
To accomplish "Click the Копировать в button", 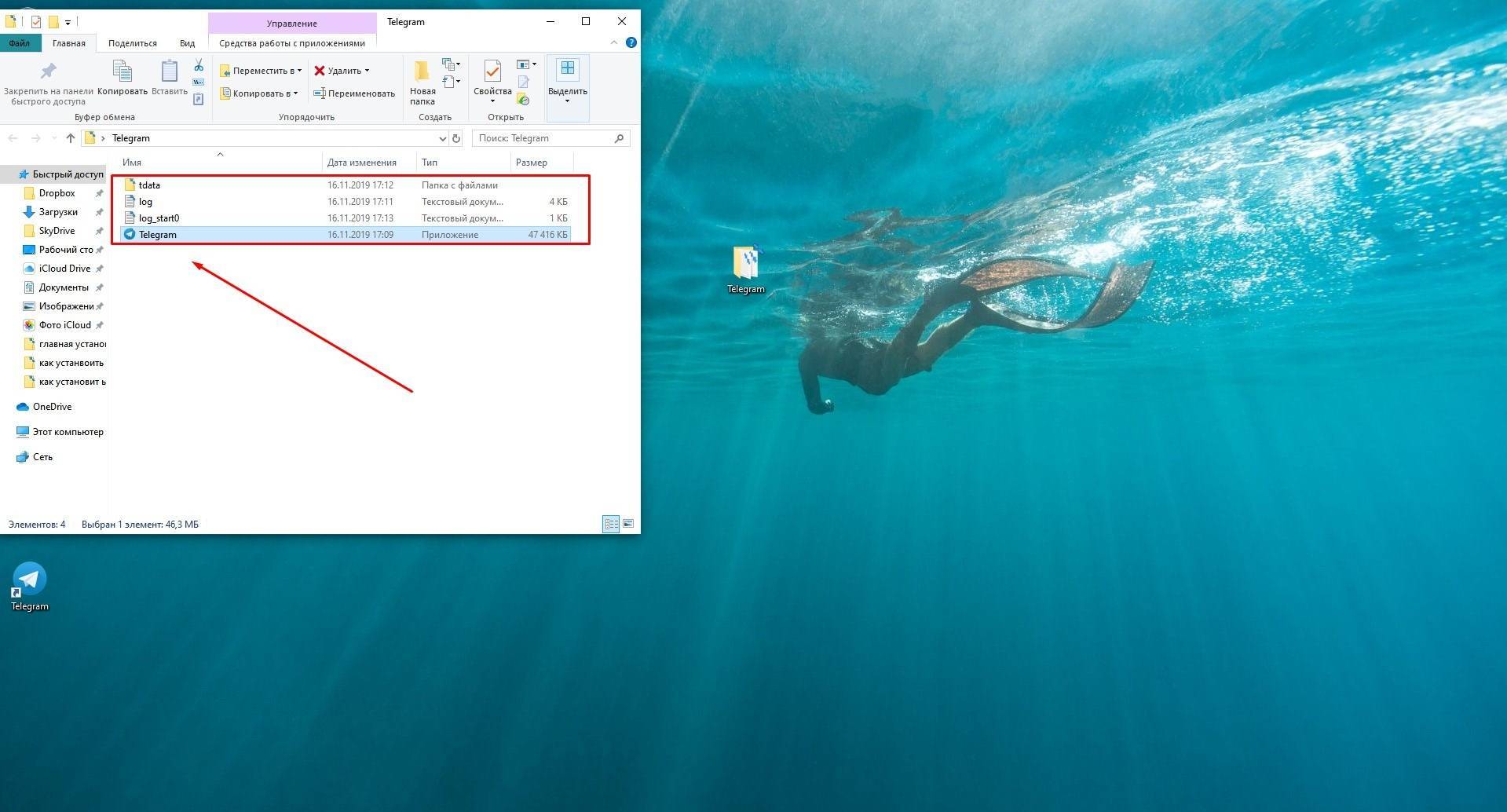I will click(x=259, y=93).
